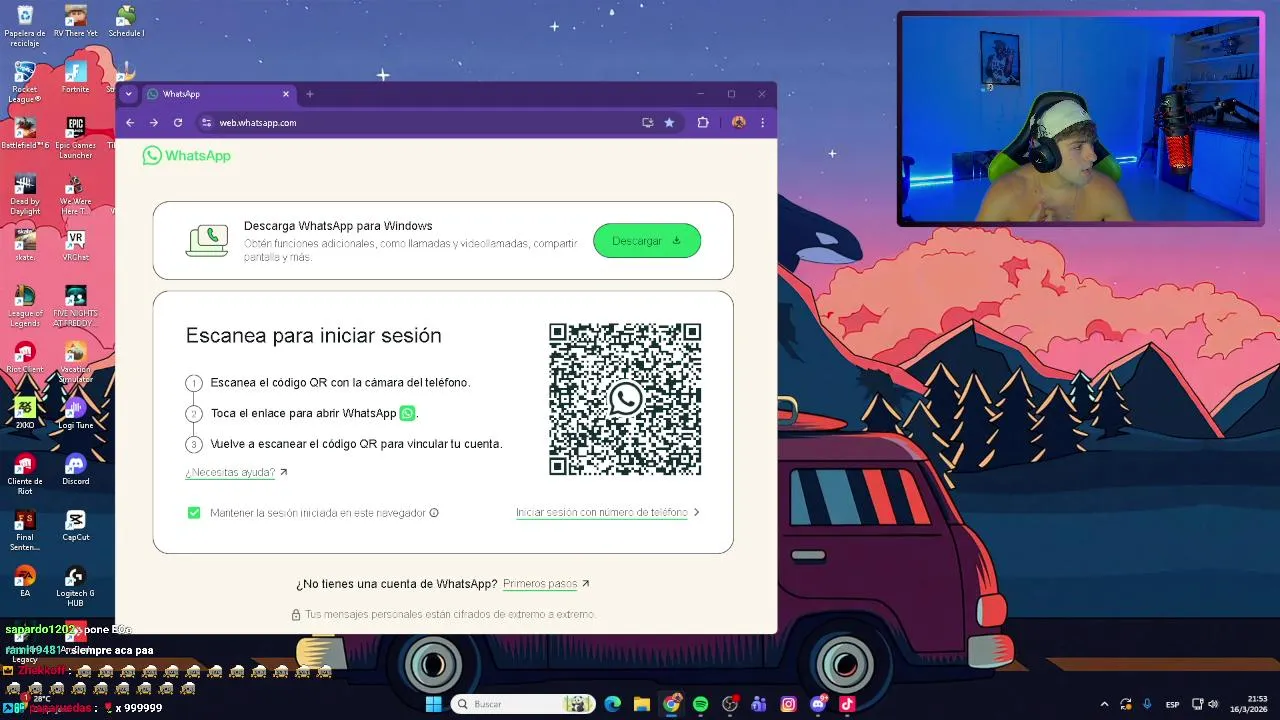The image size is (1280, 720).
Task: Open Microsoft Teams from taskbar
Action: (x=759, y=704)
